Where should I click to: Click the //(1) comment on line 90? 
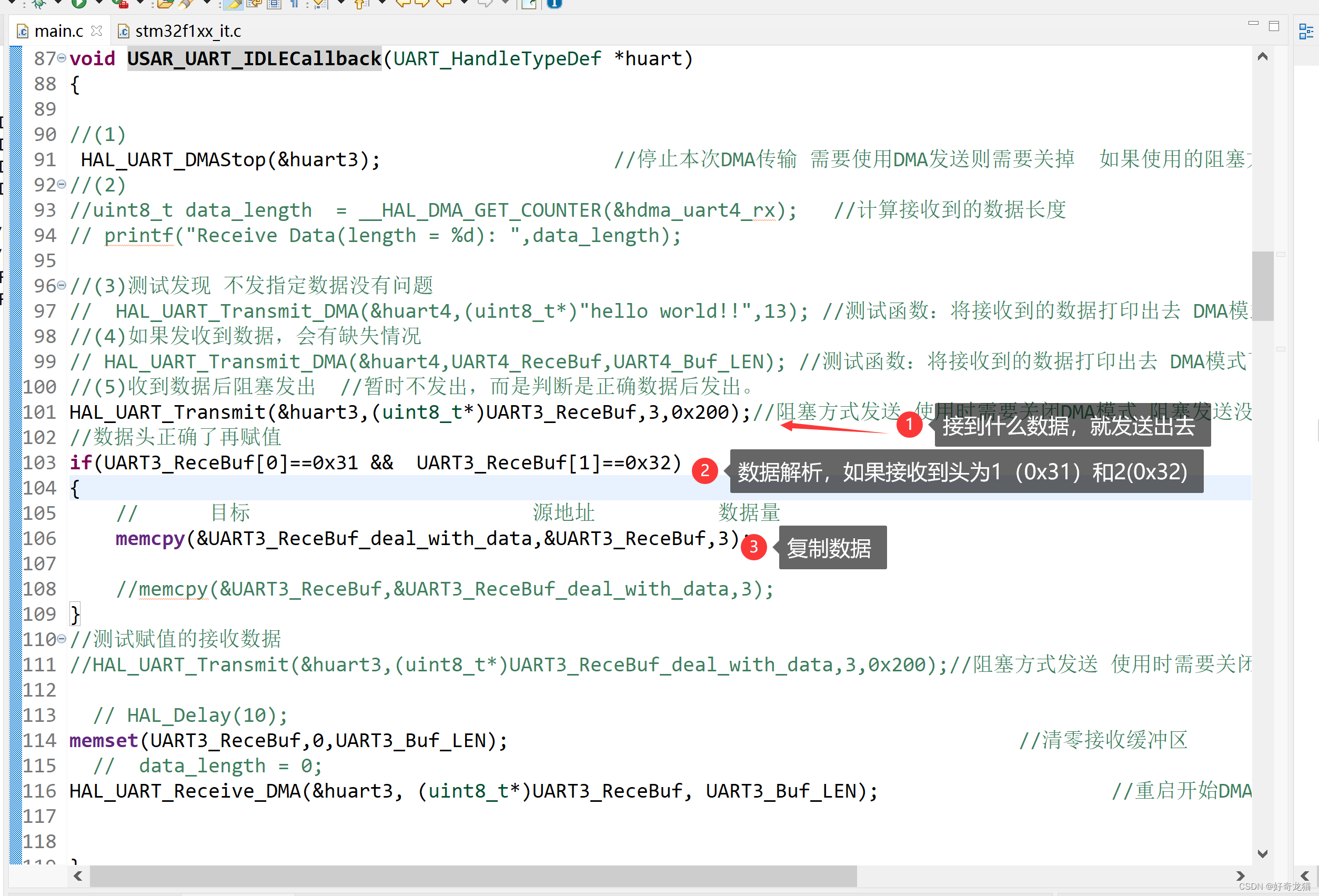pyautogui.click(x=98, y=135)
